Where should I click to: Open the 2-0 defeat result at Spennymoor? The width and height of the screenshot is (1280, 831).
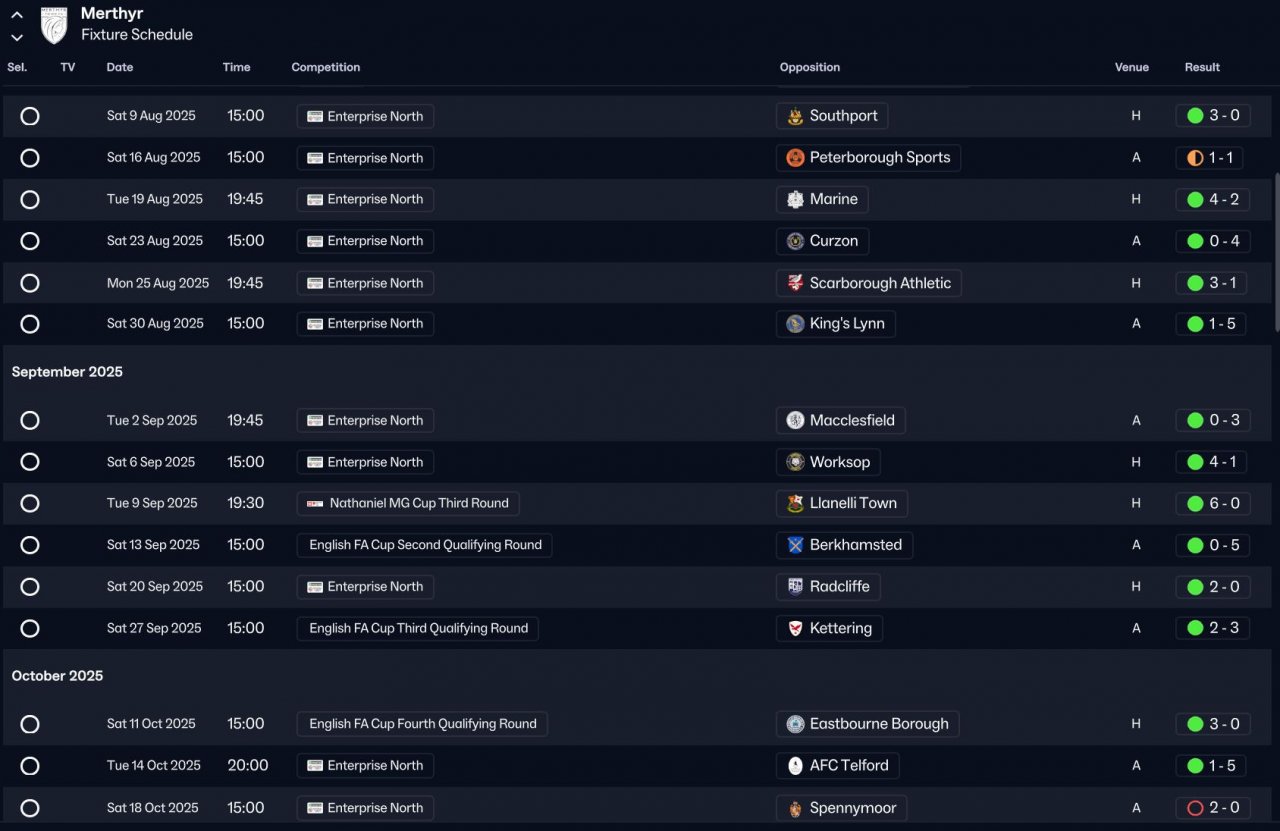1211,808
